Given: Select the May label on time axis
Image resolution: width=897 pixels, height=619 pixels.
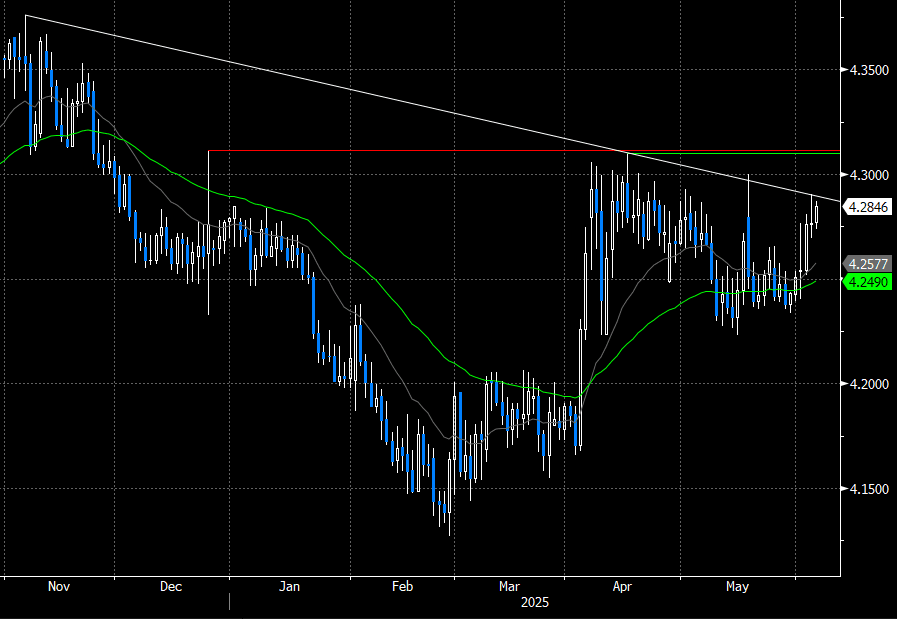Looking at the screenshot, I should (737, 587).
